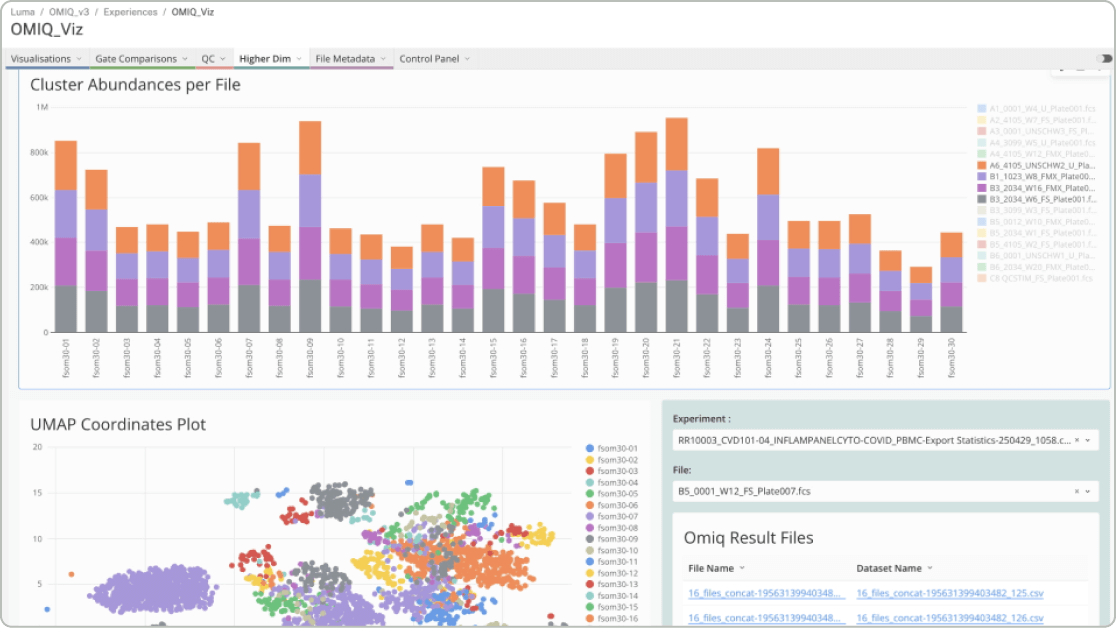Switch to the Higher Dim tab
Image resolution: width=1116 pixels, height=628 pixels.
tap(265, 59)
